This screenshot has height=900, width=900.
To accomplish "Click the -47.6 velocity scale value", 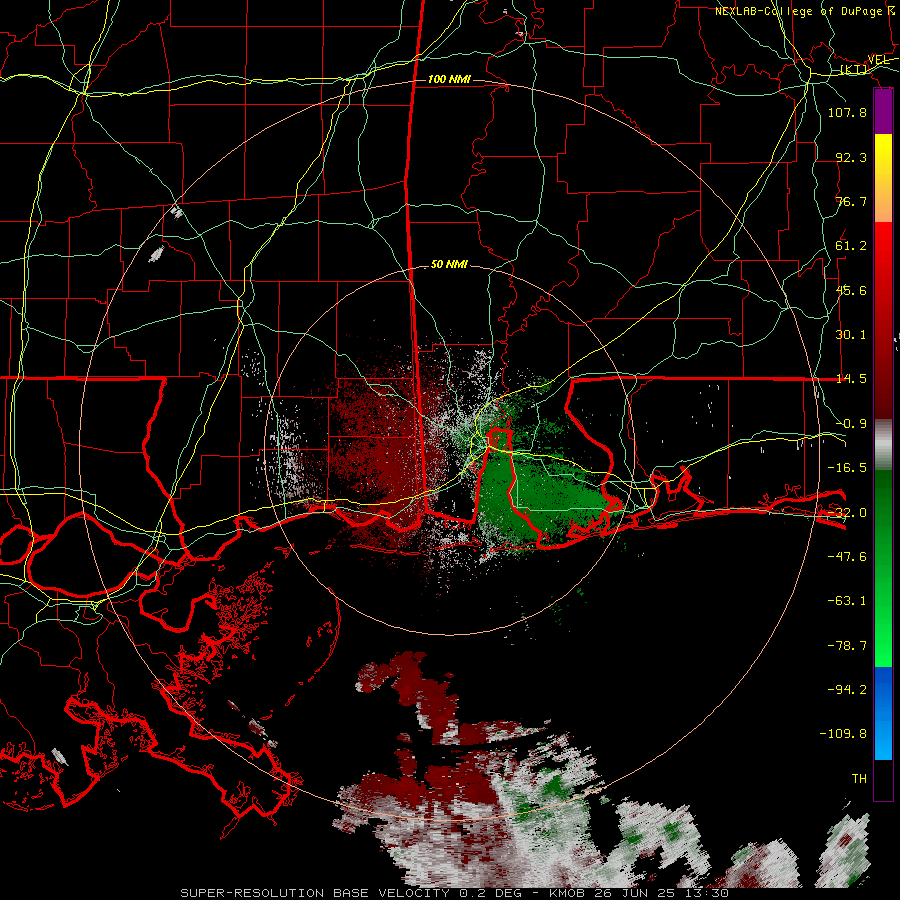I will tap(847, 557).
